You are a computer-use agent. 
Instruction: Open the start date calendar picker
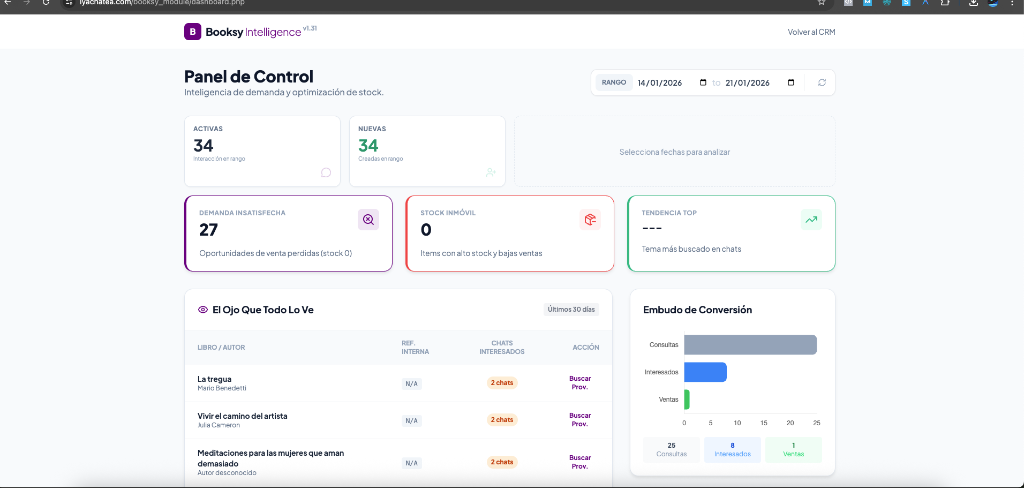pos(703,83)
